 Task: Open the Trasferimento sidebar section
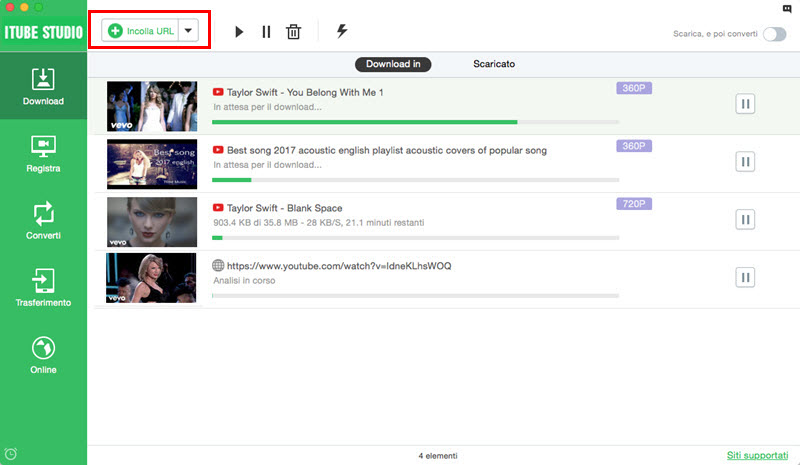tap(43, 287)
